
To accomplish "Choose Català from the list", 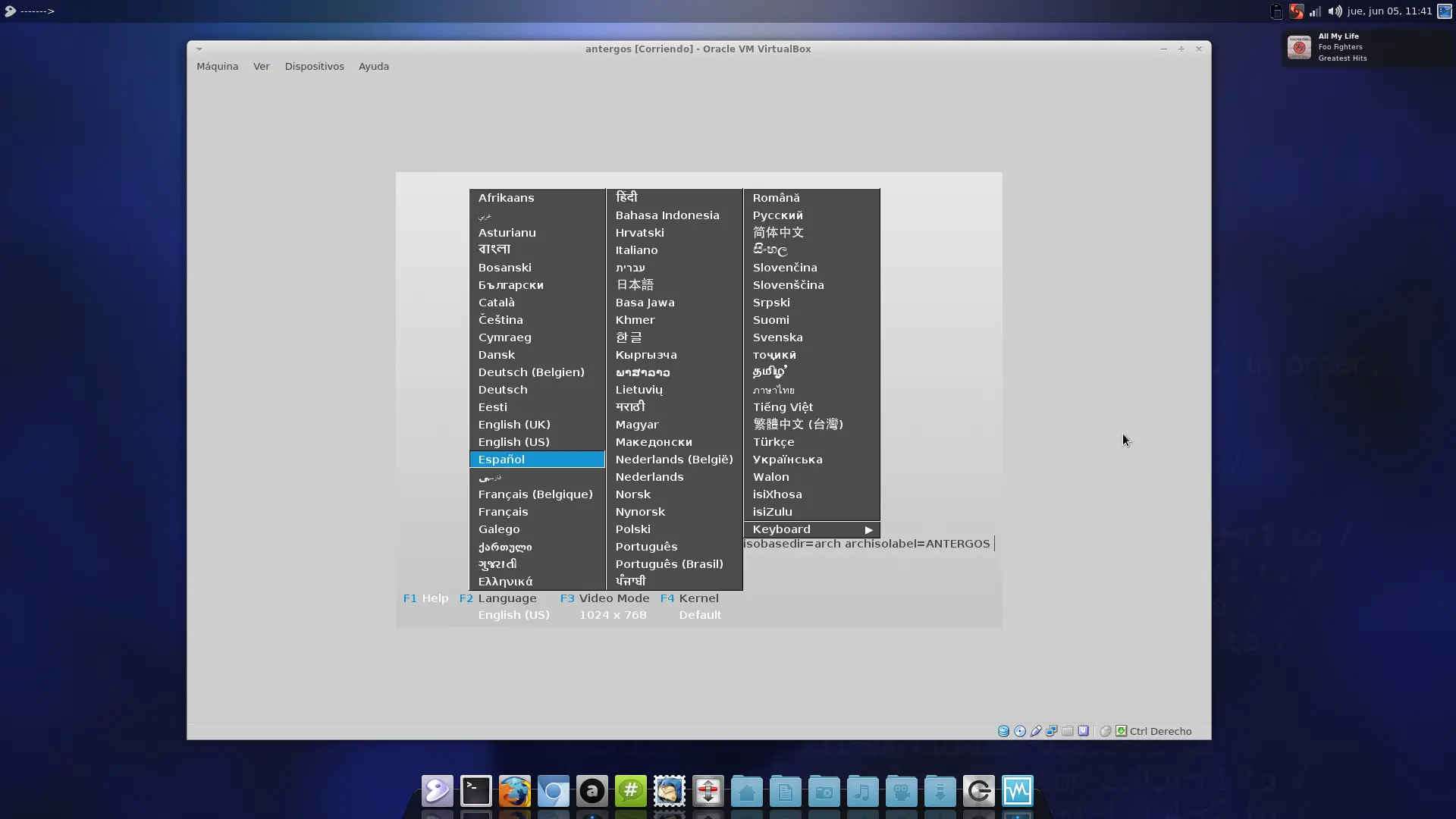I will (x=537, y=303).
